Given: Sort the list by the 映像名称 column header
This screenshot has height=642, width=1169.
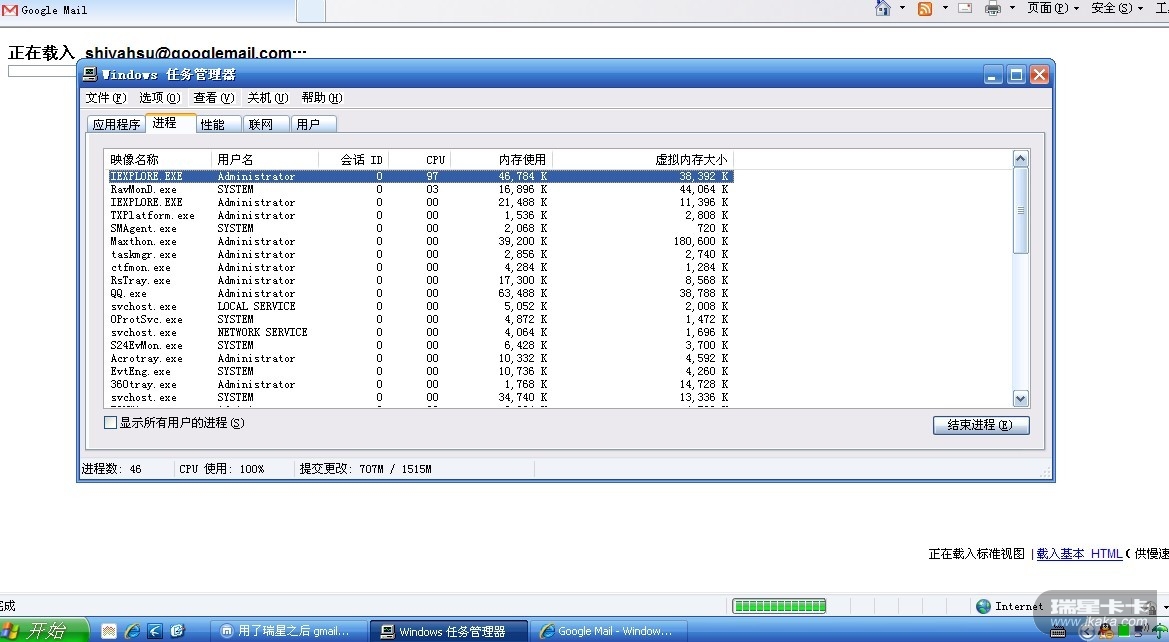Looking at the screenshot, I should pyautogui.click(x=159, y=160).
